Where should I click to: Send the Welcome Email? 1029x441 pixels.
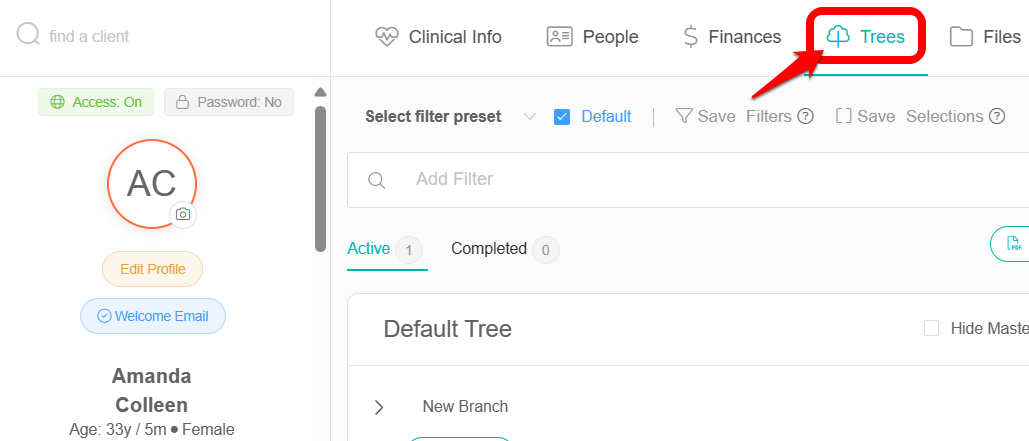(153, 316)
